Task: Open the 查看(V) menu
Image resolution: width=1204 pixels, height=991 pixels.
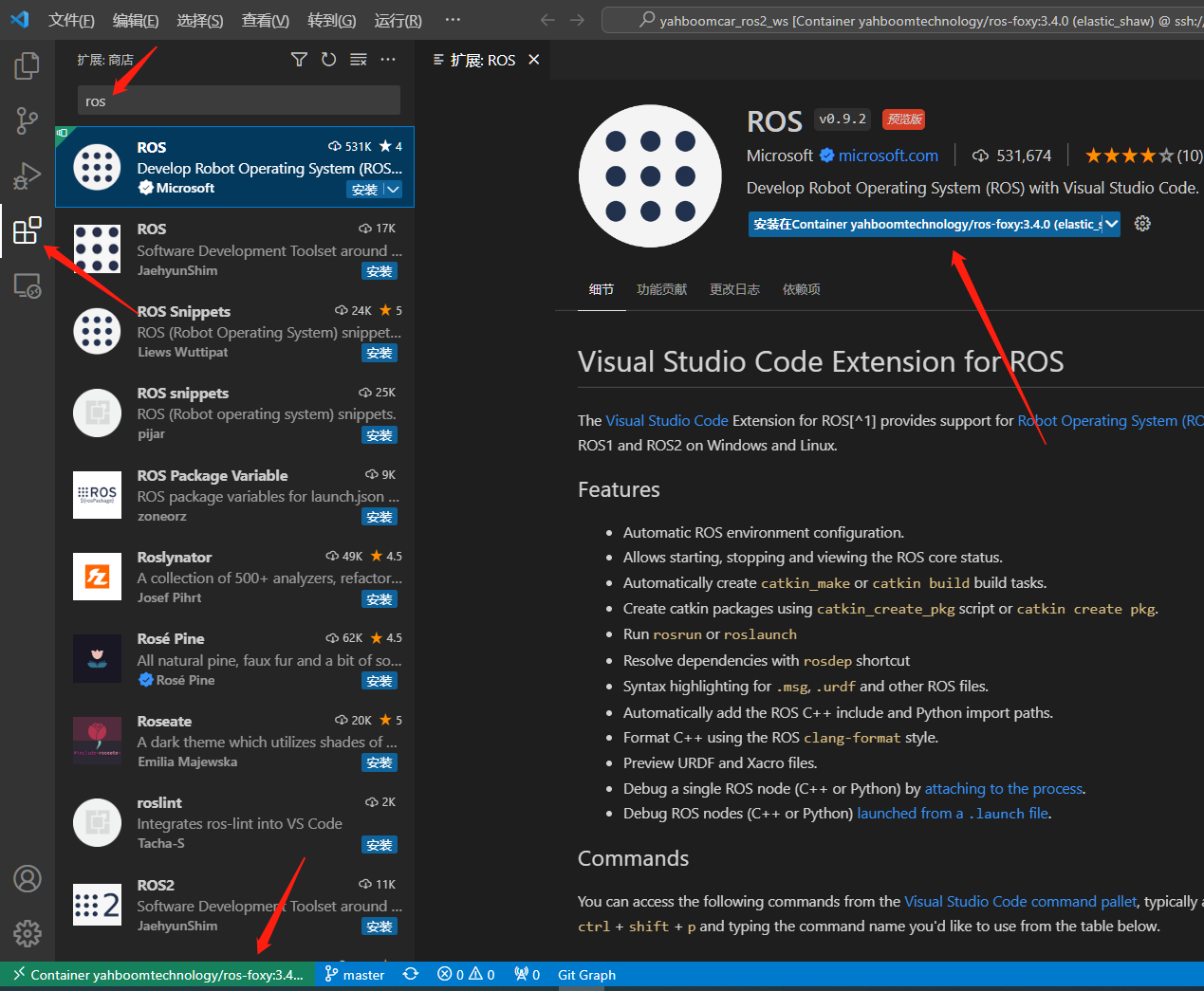Action: point(266,20)
